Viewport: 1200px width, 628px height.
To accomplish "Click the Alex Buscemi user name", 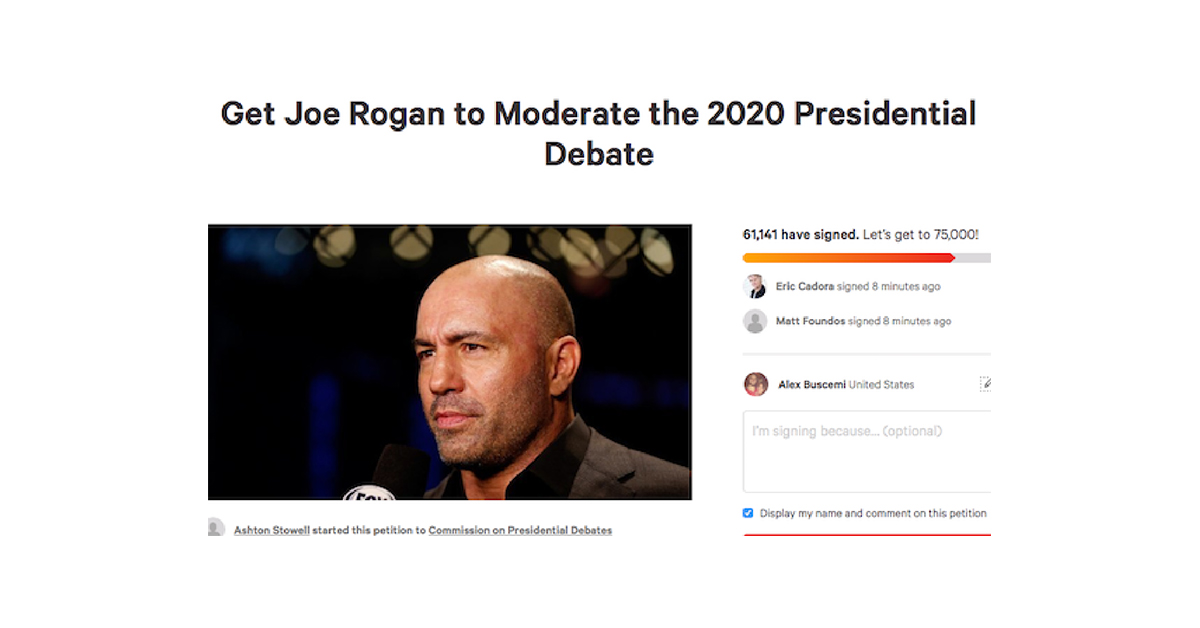I will pyautogui.click(x=811, y=384).
